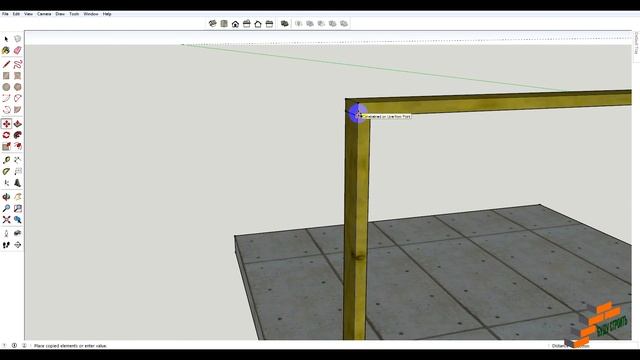Image resolution: width=640 pixels, height=360 pixels.
Task: Select the Tape Measure tool
Action: coord(6,160)
